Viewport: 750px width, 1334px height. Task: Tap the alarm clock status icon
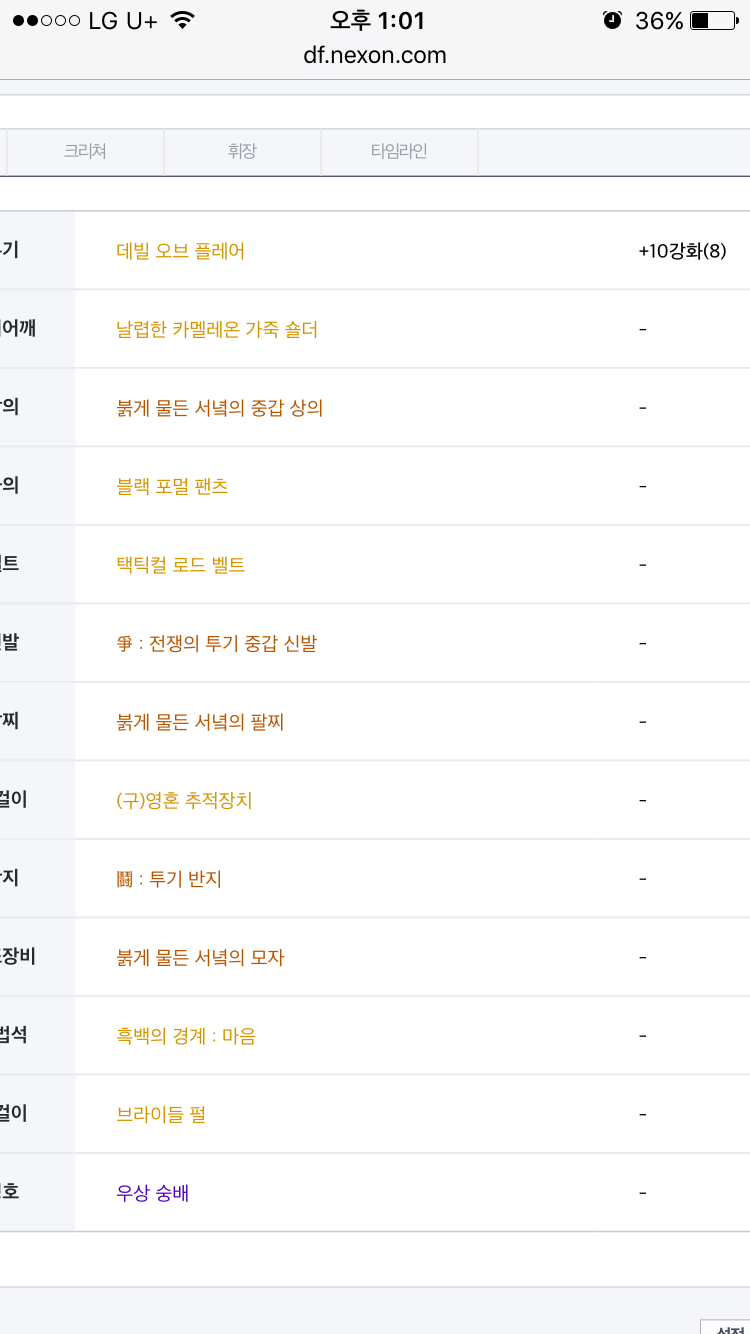pyautogui.click(x=613, y=20)
